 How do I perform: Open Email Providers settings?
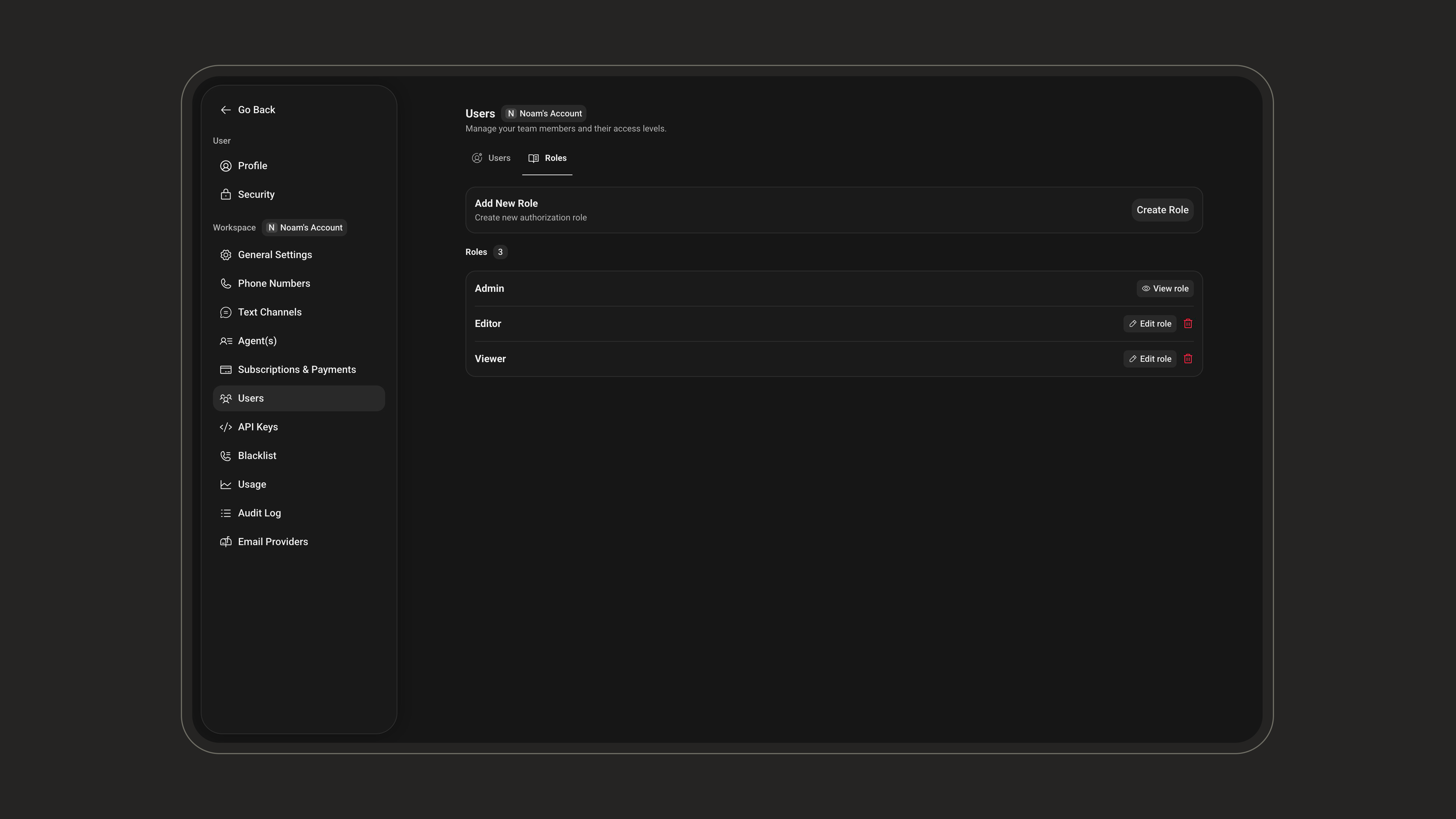coord(298,542)
